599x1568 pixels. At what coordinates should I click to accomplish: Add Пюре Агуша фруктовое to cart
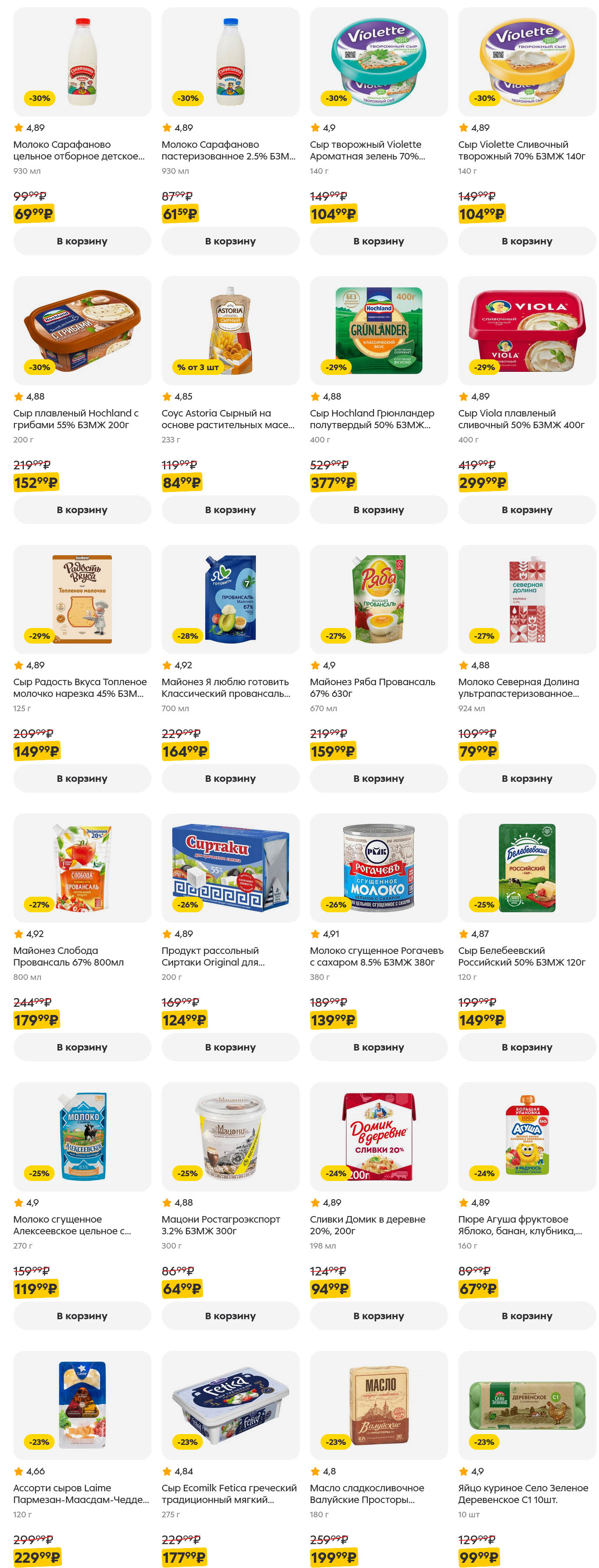527,1315
